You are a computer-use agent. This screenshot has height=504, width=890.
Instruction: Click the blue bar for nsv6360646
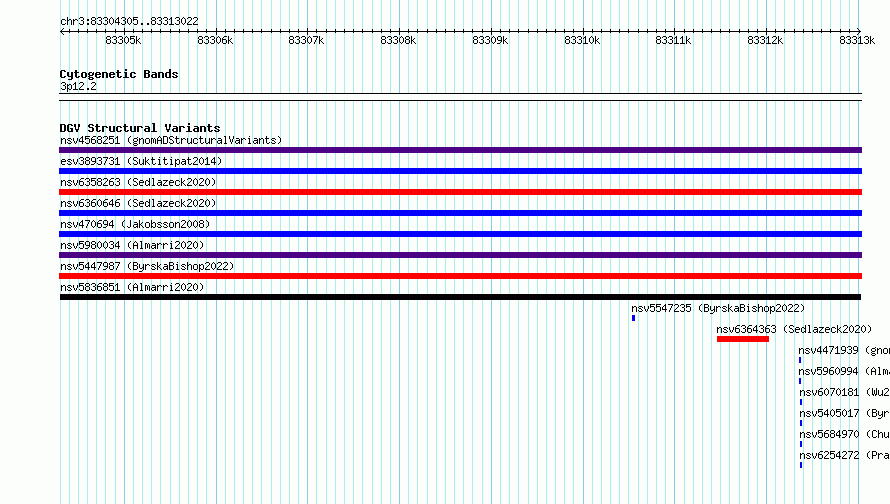460,213
